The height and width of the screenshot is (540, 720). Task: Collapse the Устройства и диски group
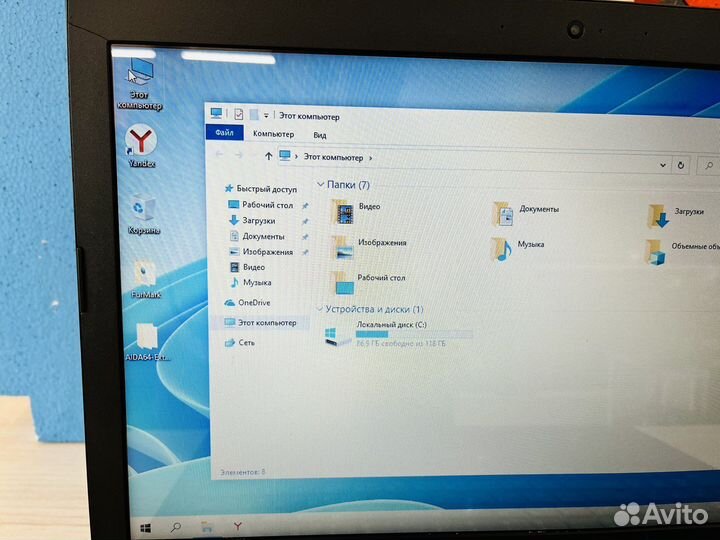pos(320,310)
